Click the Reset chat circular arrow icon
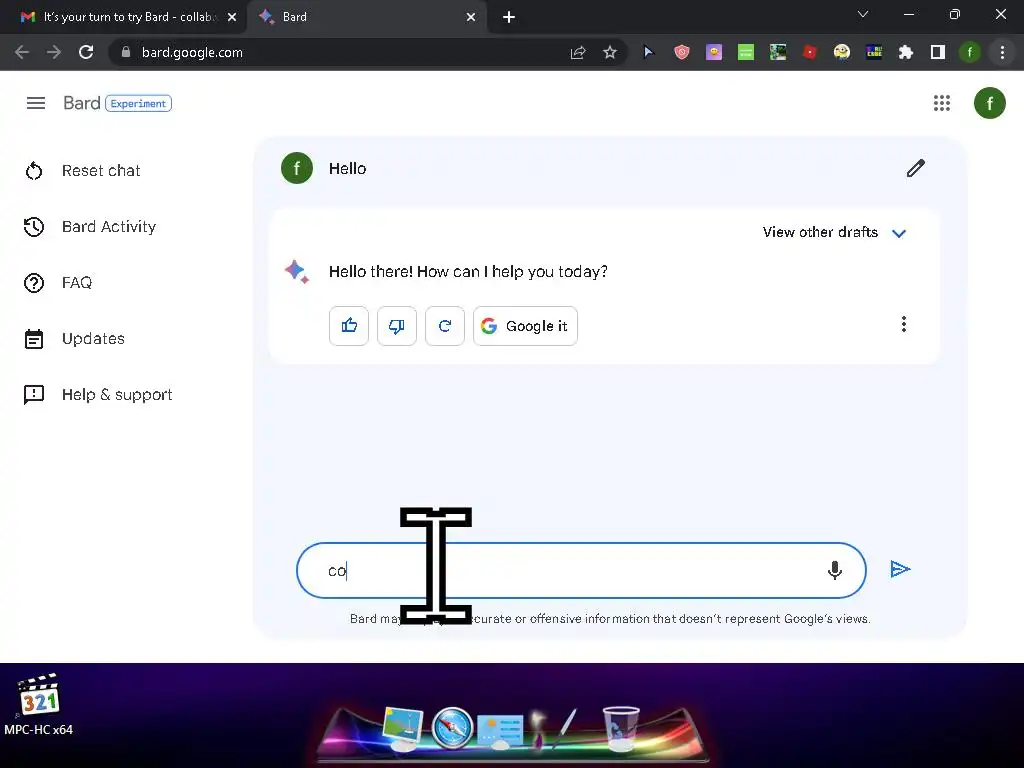Viewport: 1024px width, 768px height. 34,171
